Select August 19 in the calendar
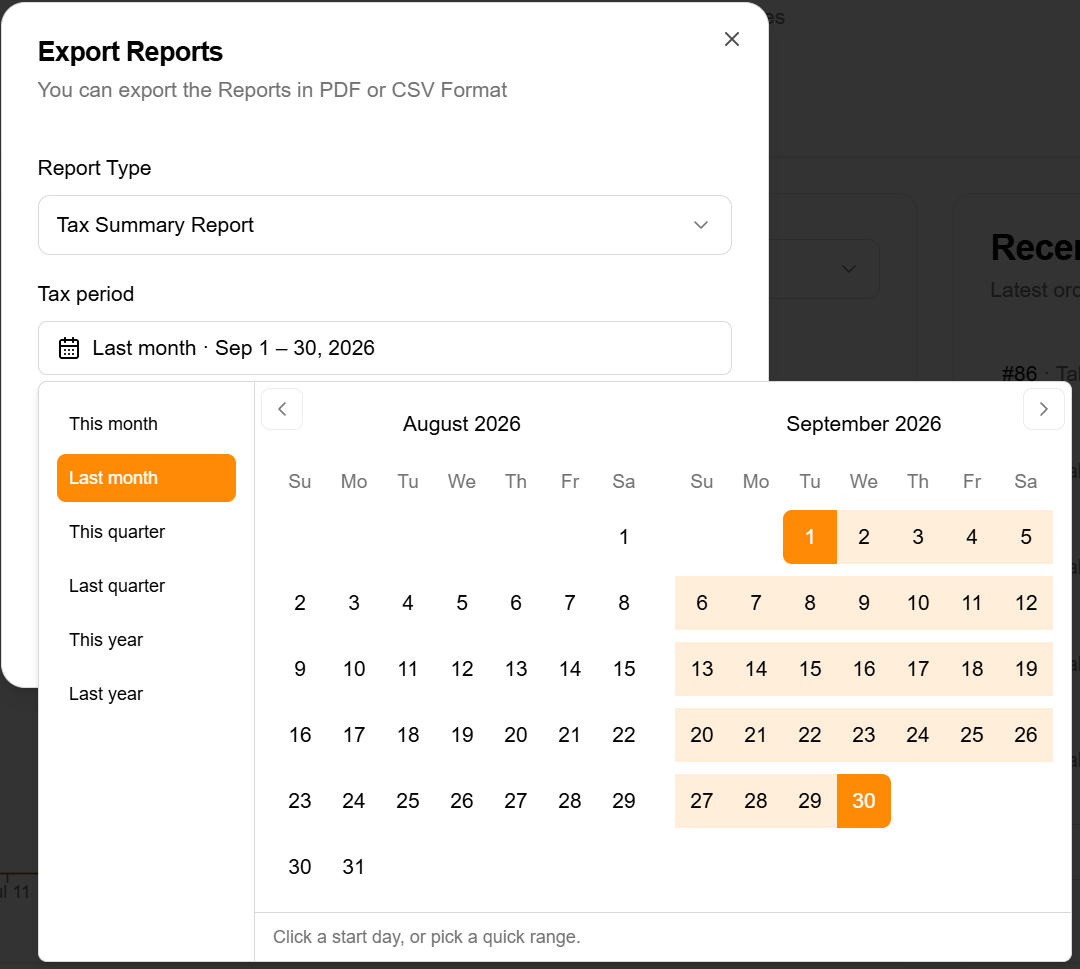This screenshot has height=969, width=1080. pos(462,735)
